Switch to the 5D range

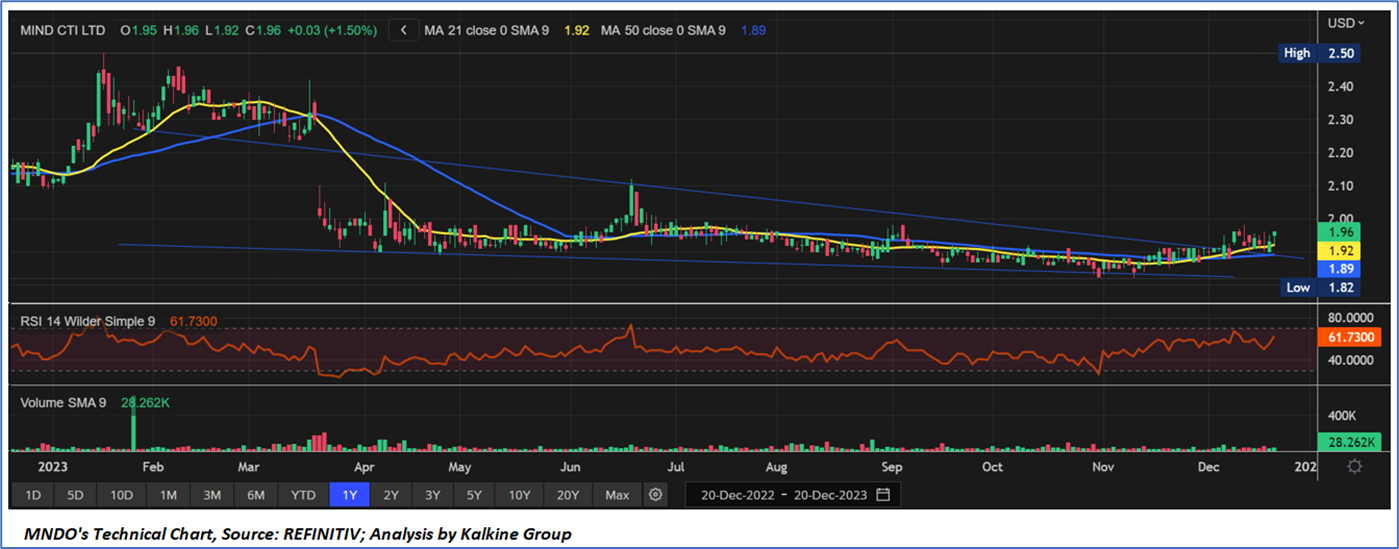[76, 495]
